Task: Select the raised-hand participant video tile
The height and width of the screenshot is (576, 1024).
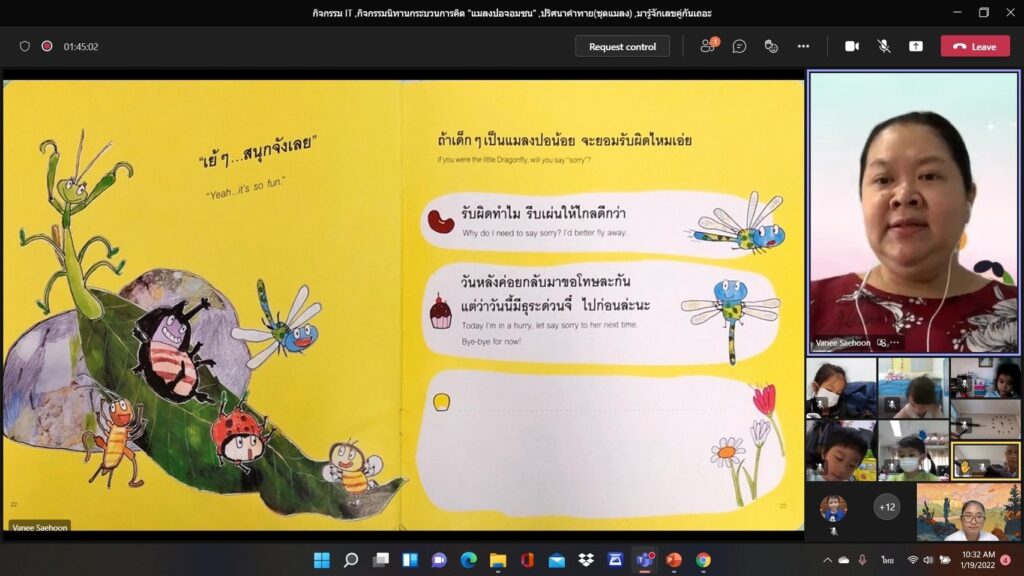Action: [985, 461]
